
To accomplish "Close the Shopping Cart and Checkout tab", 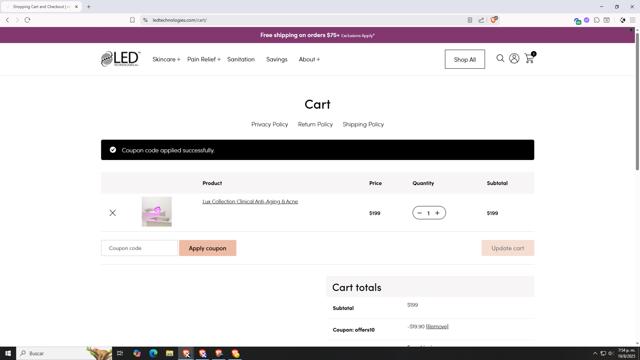I will coord(76,7).
